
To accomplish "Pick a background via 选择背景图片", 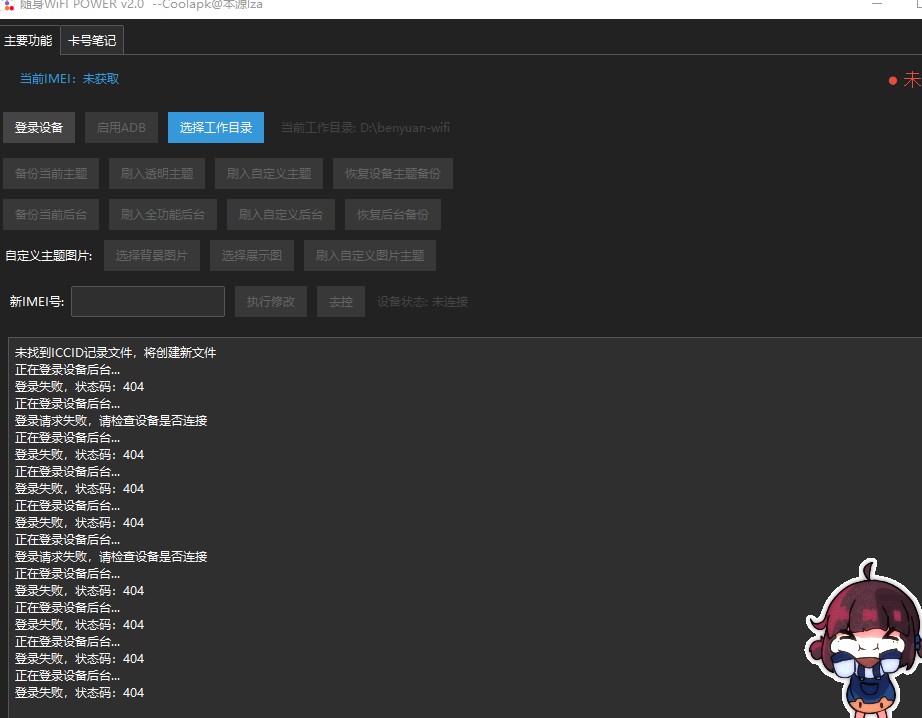I will [152, 256].
